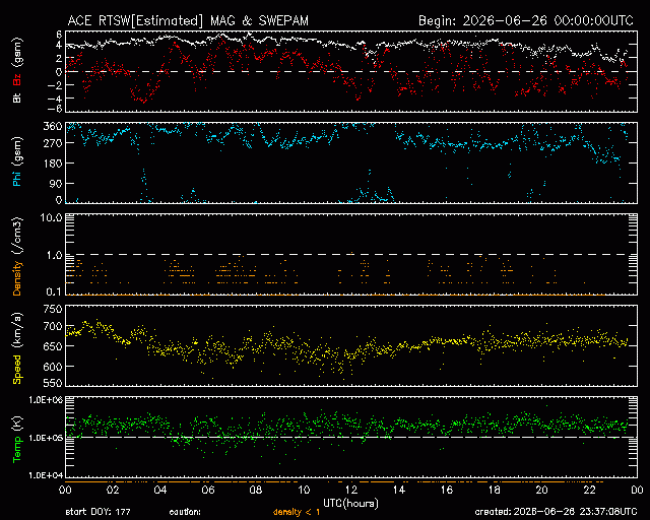Click the "start DOY: 177" footer text
Viewport: 650px width, 520px height.
(98, 512)
